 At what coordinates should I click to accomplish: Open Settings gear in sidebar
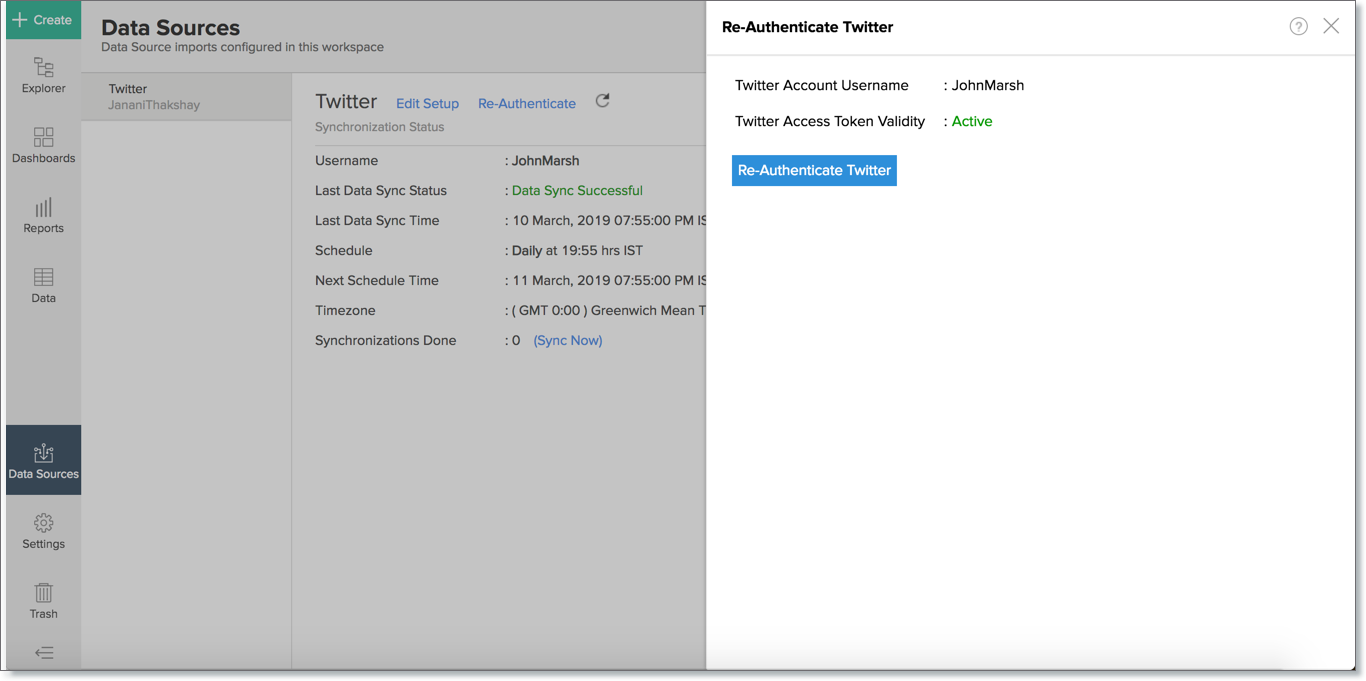pyautogui.click(x=43, y=531)
